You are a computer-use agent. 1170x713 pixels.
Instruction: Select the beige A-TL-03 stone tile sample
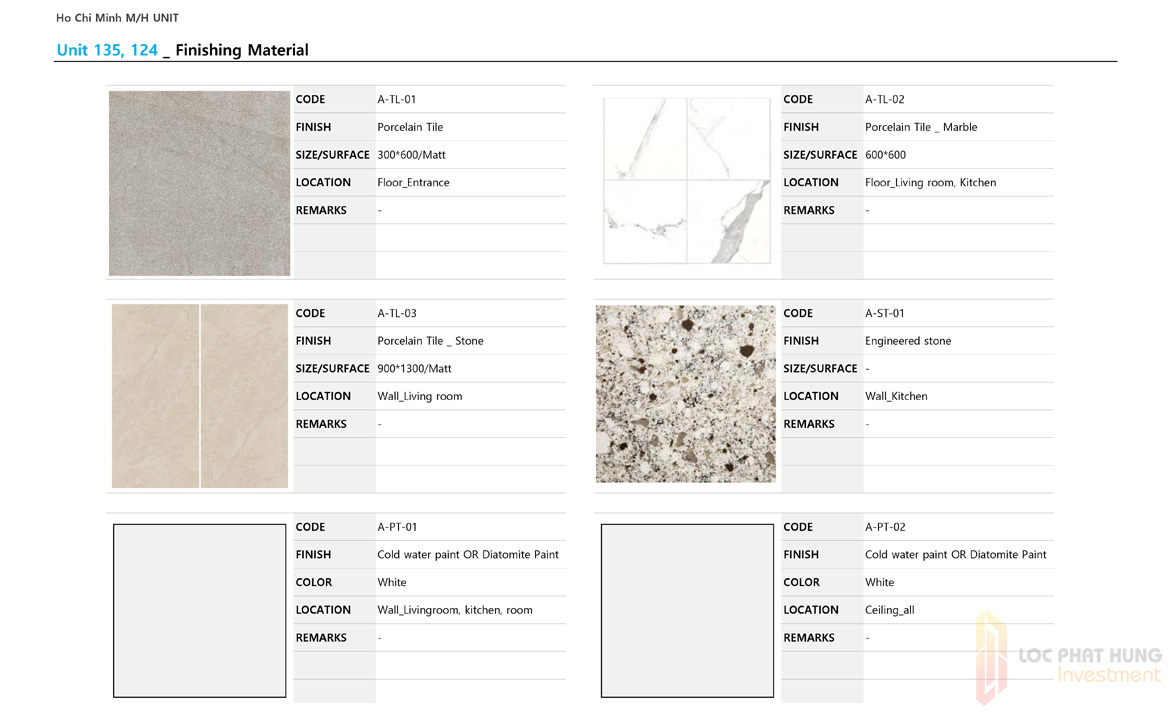(199, 396)
